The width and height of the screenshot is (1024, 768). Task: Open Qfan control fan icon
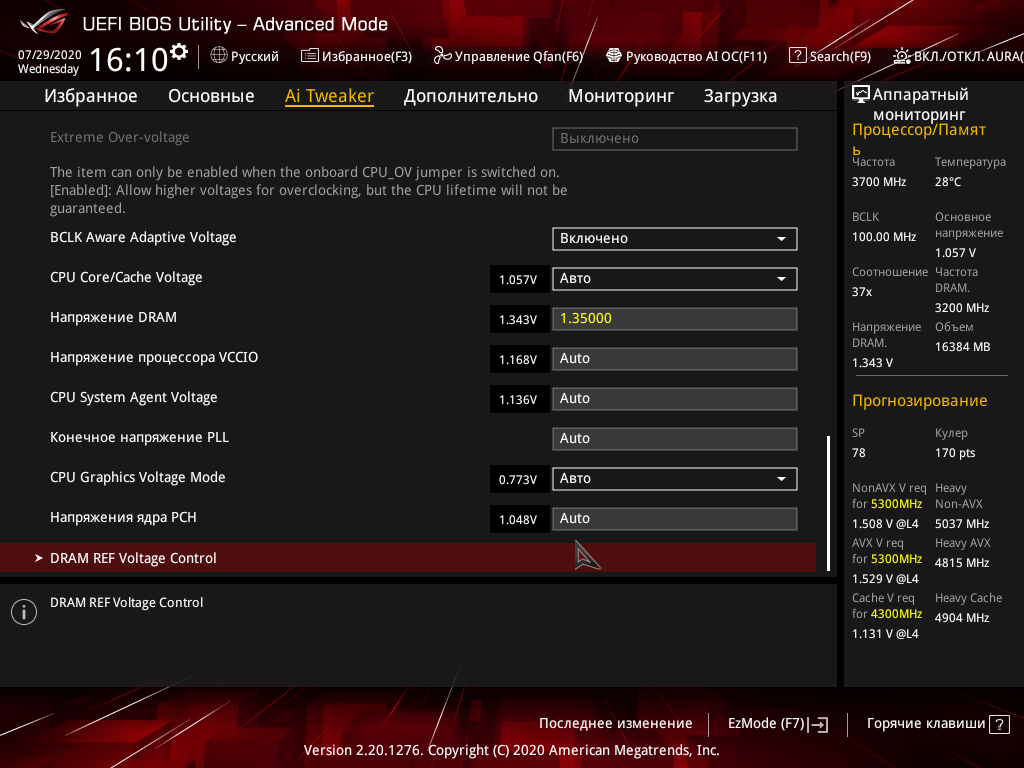(442, 56)
